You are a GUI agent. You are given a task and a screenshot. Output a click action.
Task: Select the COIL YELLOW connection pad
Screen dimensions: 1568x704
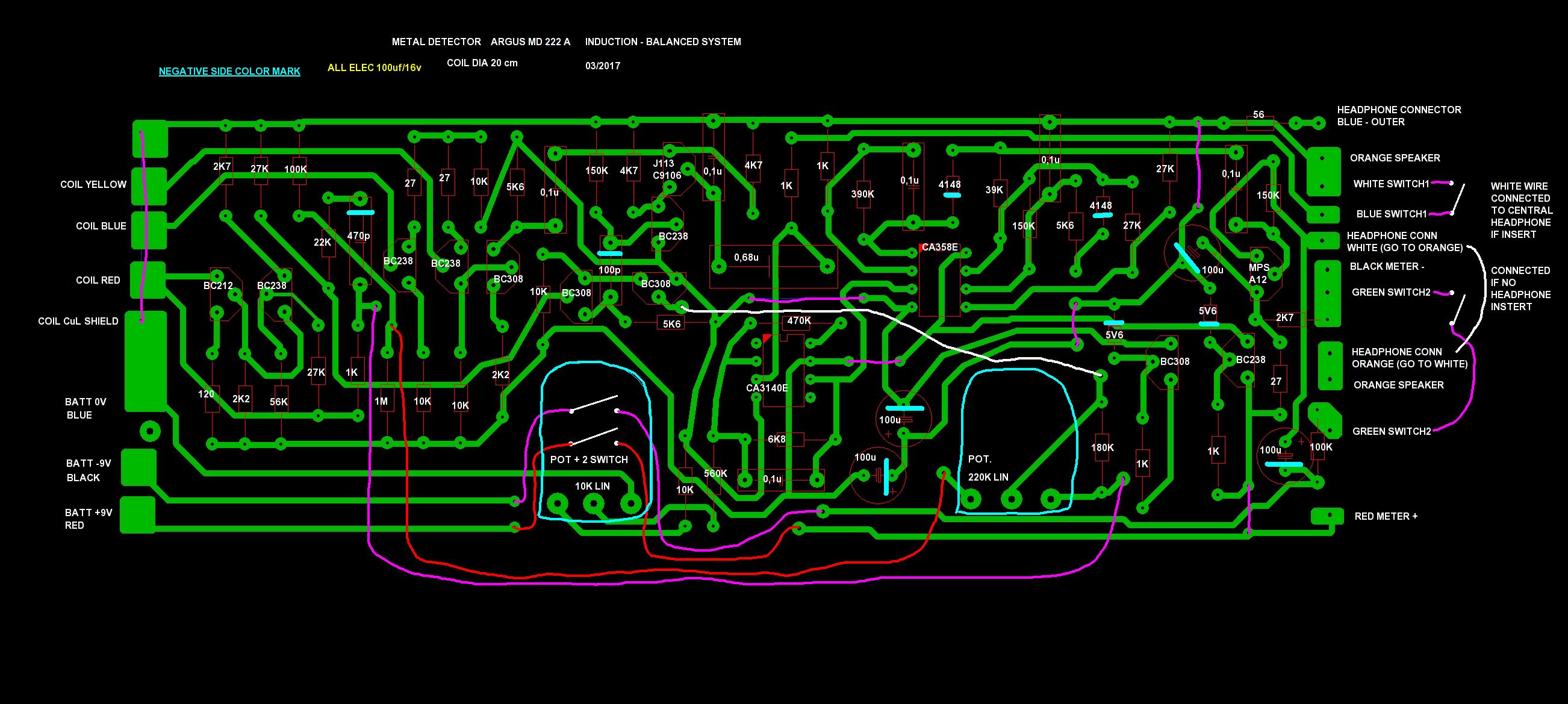tap(150, 185)
